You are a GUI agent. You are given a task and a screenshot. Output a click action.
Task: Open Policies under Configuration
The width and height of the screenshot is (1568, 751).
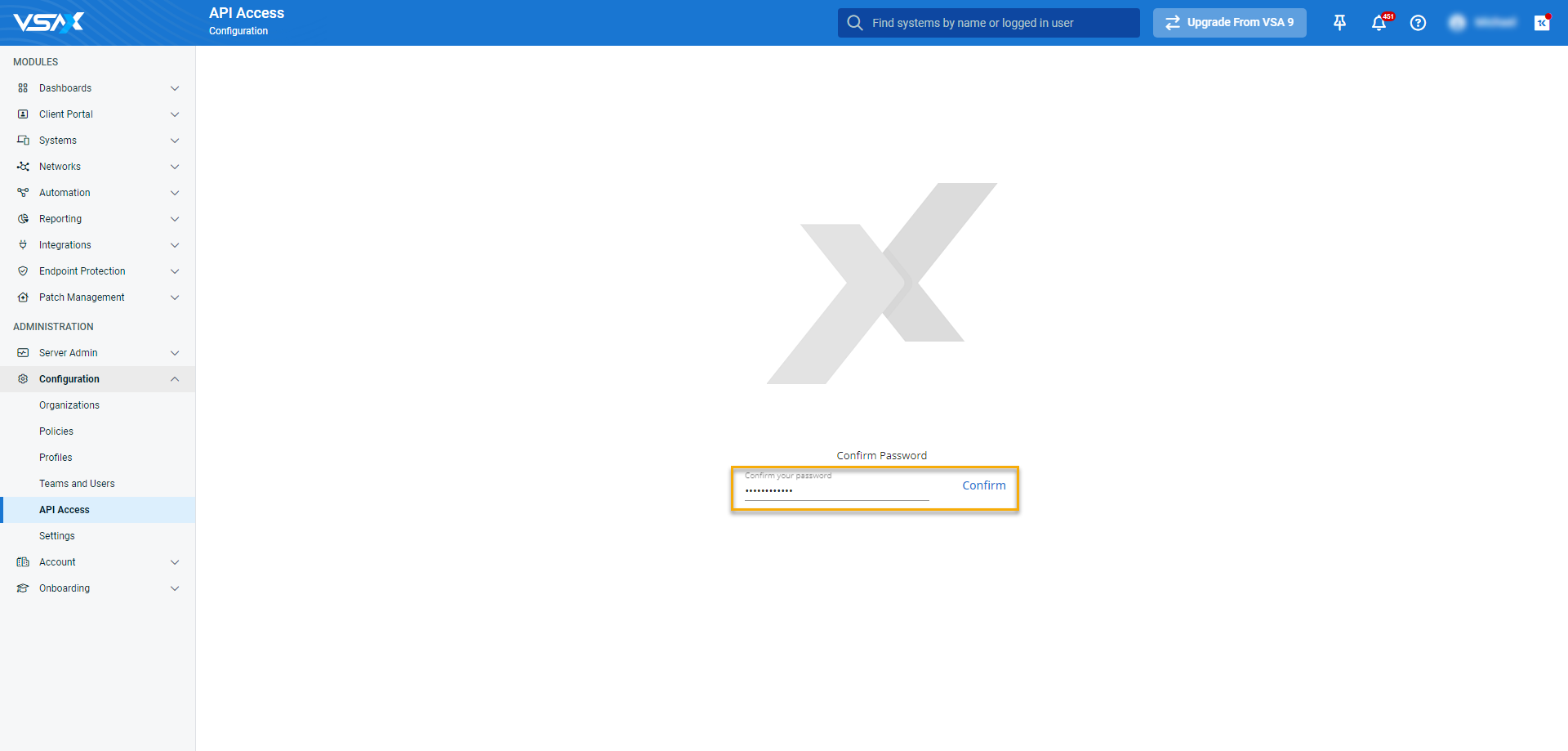click(56, 431)
